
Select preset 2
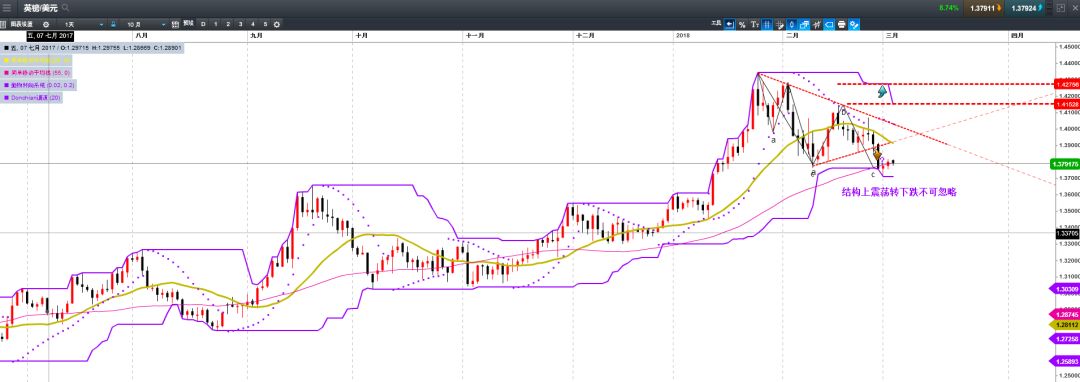pyautogui.click(x=228, y=24)
